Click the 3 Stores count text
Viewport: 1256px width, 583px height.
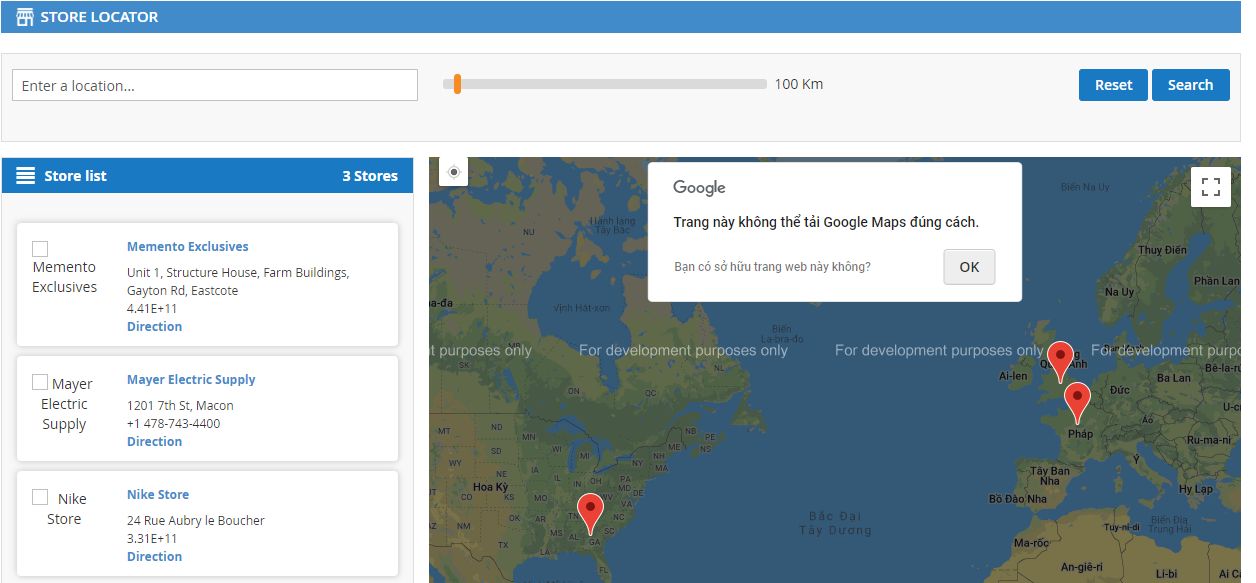click(x=370, y=176)
